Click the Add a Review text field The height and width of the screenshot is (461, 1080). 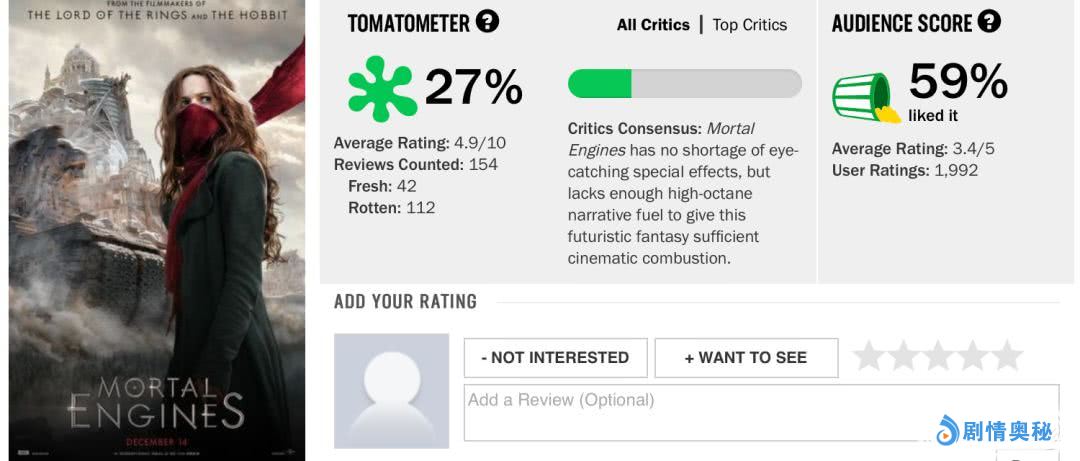pos(760,412)
